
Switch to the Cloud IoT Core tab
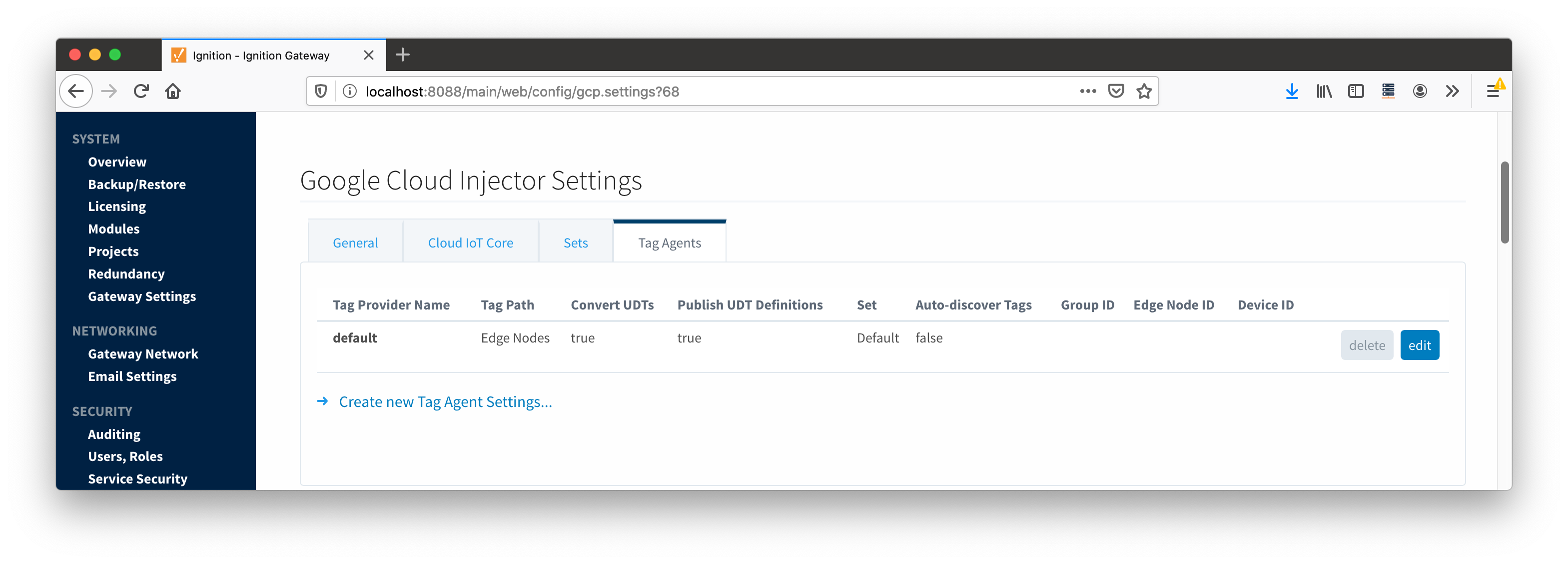click(470, 243)
